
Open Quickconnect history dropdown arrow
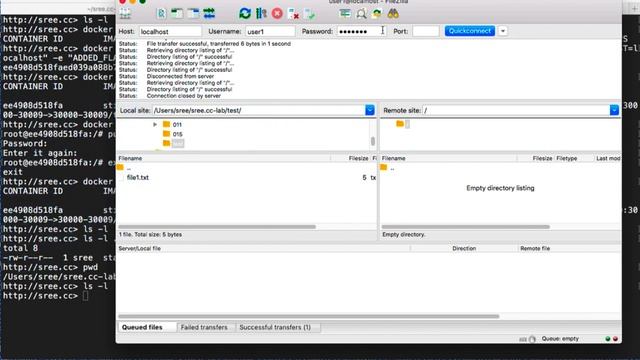[503, 31]
